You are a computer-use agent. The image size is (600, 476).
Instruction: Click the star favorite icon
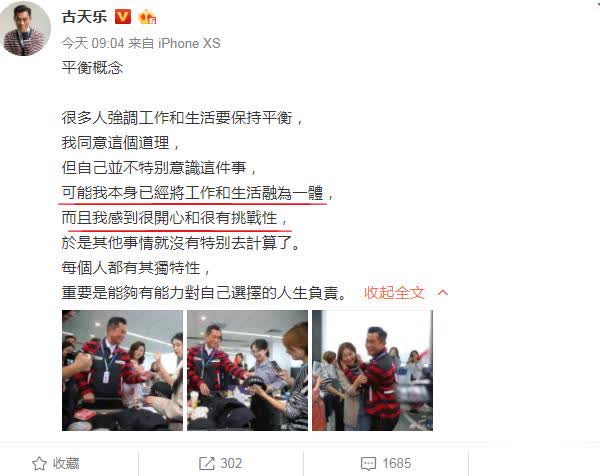click(x=39, y=463)
